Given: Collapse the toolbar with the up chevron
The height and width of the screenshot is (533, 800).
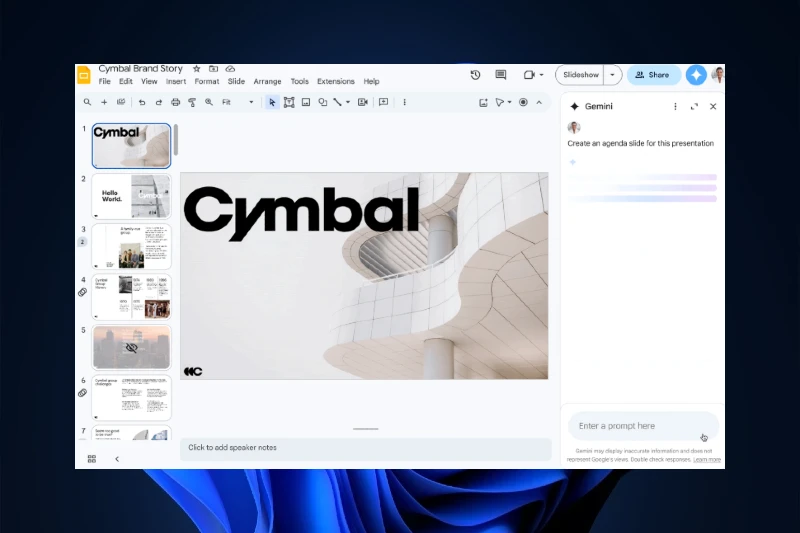Looking at the screenshot, I should 539,102.
